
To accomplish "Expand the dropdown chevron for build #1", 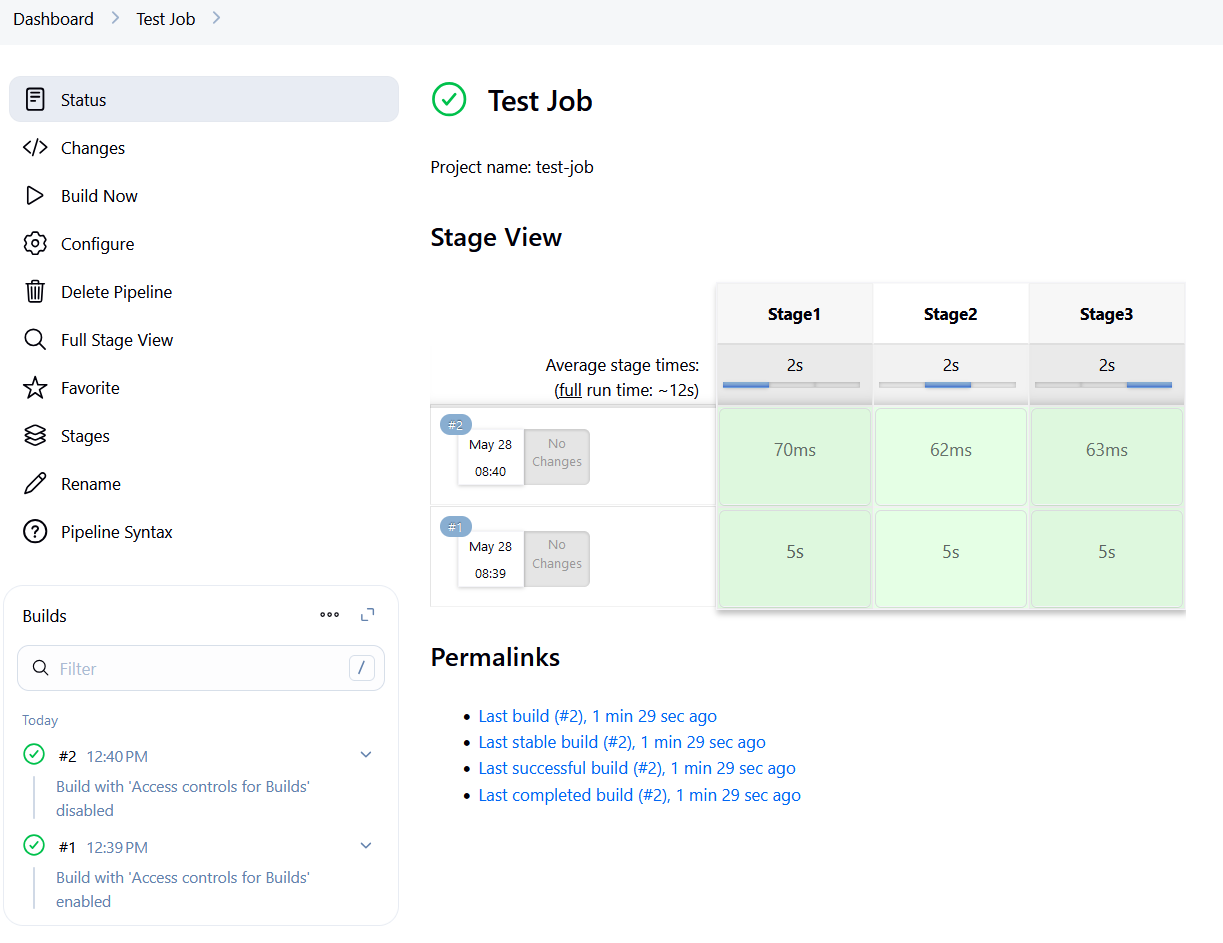I will coord(366,846).
